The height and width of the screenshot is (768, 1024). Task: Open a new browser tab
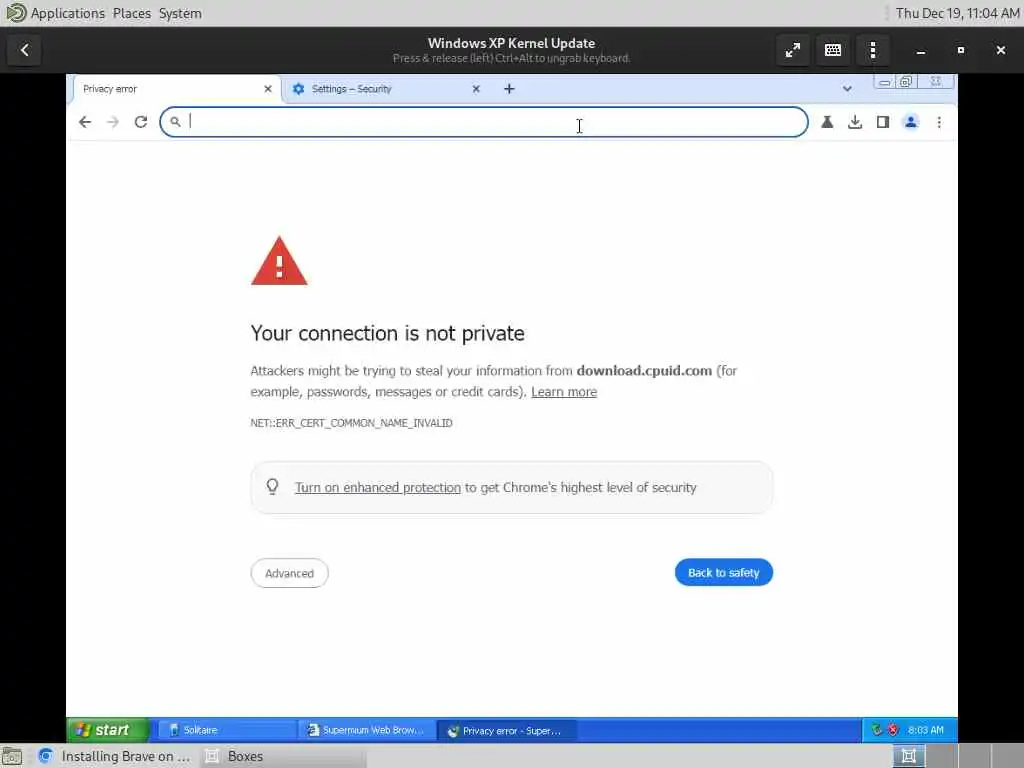pyautogui.click(x=509, y=89)
